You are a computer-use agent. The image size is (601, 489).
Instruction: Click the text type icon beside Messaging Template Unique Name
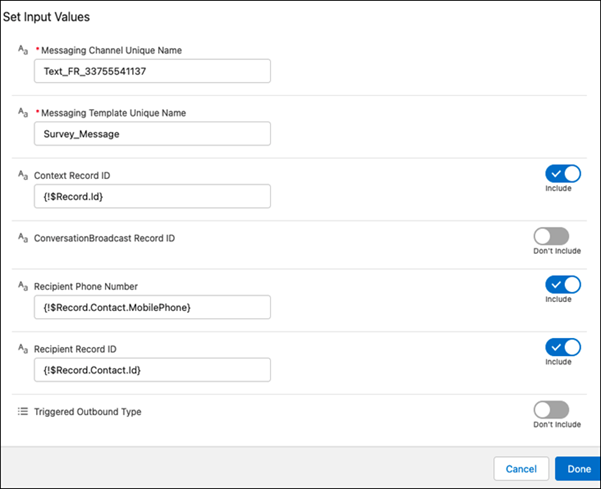(x=23, y=112)
